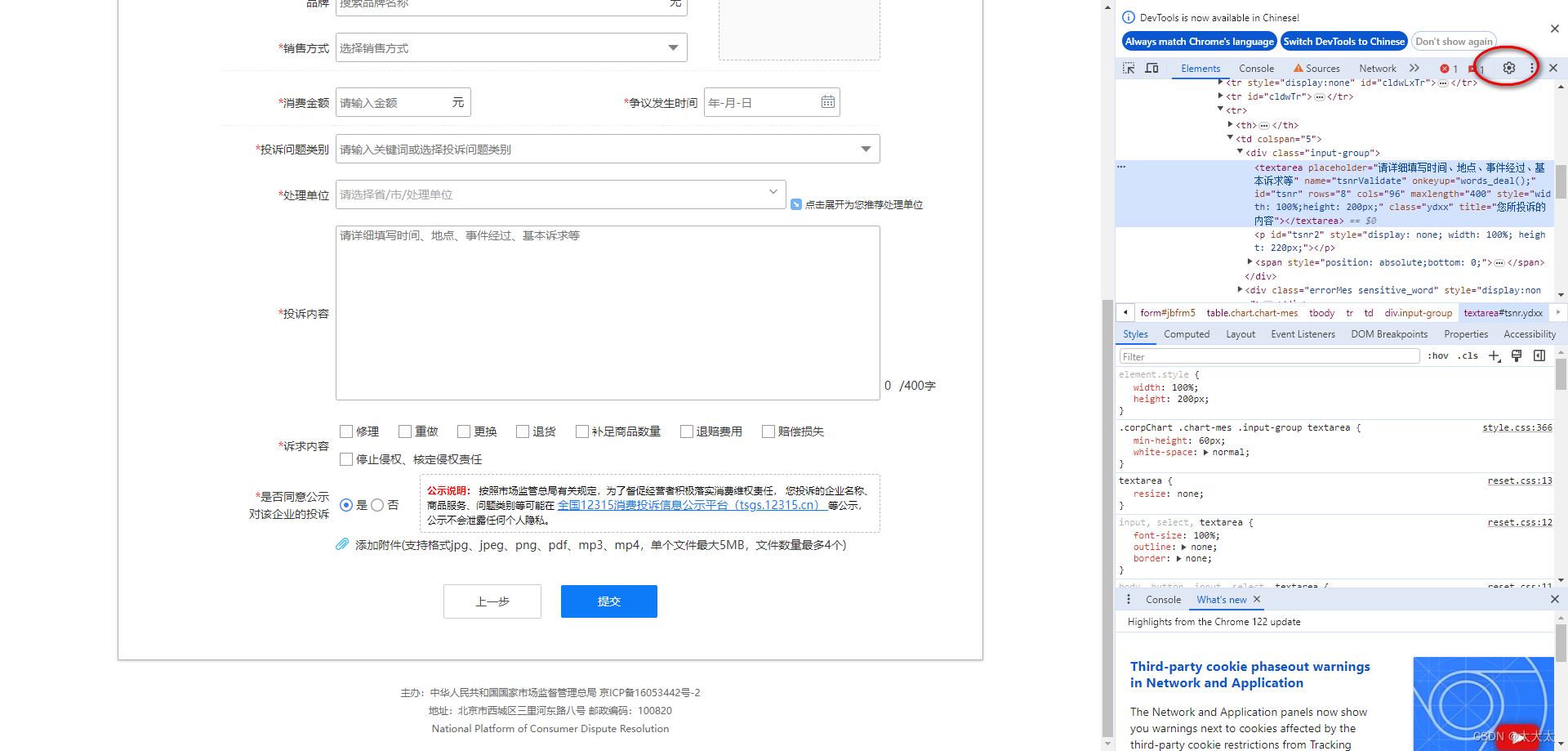Click Always match Chrome's language button
The image size is (1568, 751).
tap(1199, 42)
